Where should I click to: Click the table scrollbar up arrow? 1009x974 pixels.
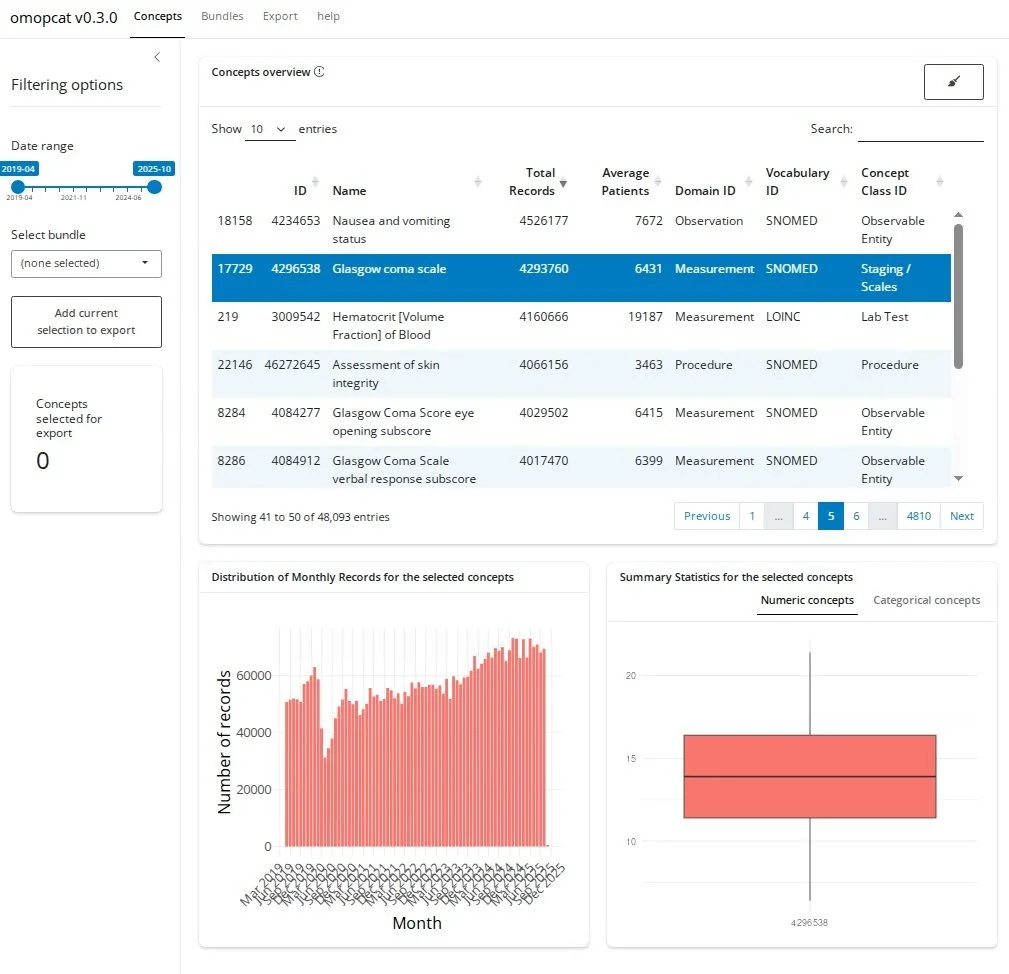[958, 215]
